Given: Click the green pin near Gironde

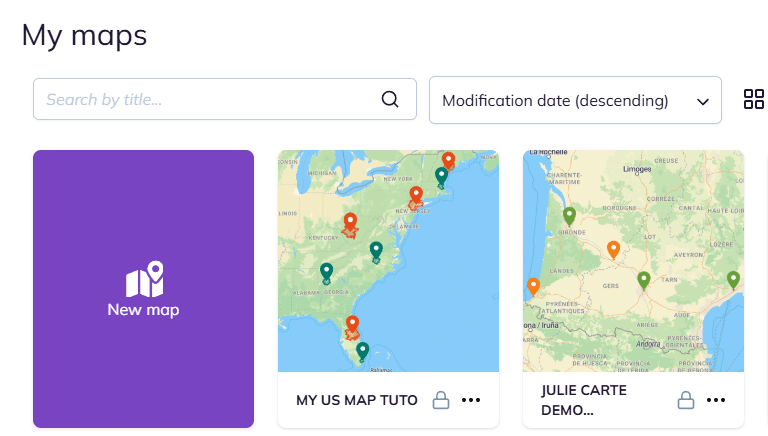Looking at the screenshot, I should pos(569,216).
